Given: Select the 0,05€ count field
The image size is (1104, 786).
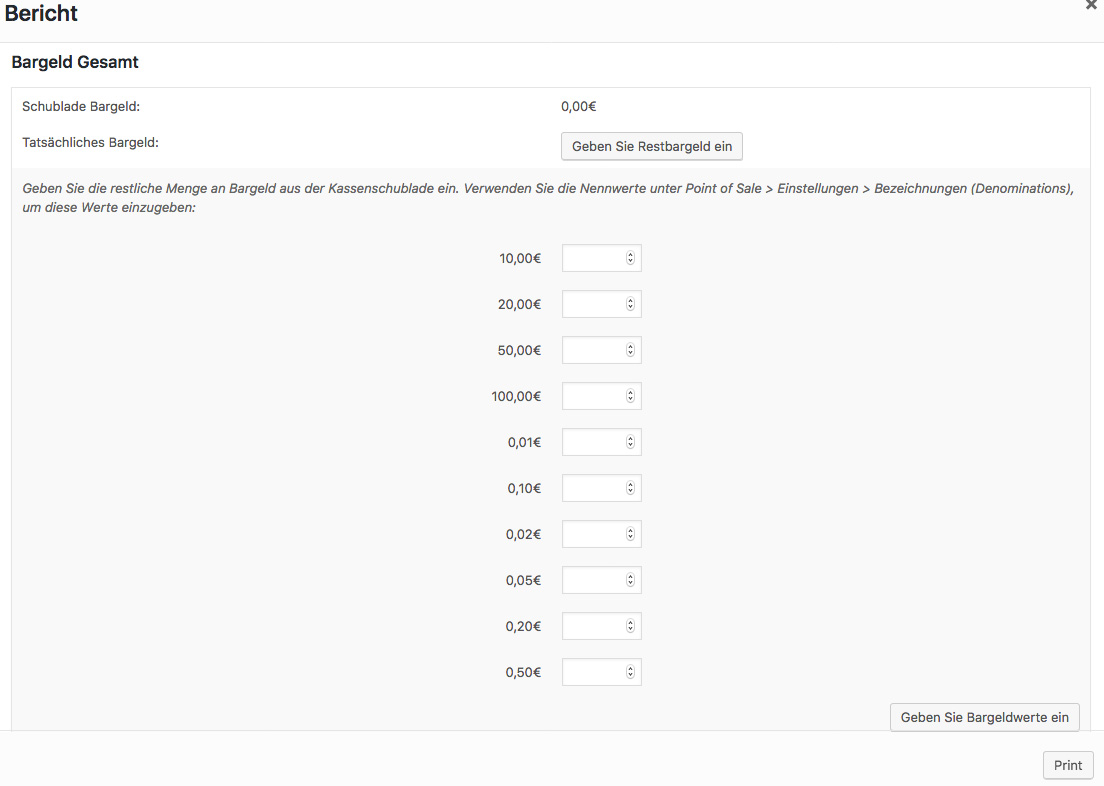Looking at the screenshot, I should (593, 580).
